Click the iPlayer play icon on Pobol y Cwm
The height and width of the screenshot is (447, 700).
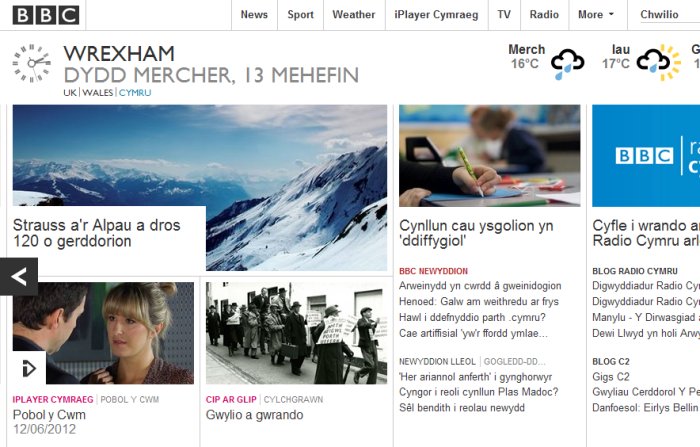click(x=29, y=368)
